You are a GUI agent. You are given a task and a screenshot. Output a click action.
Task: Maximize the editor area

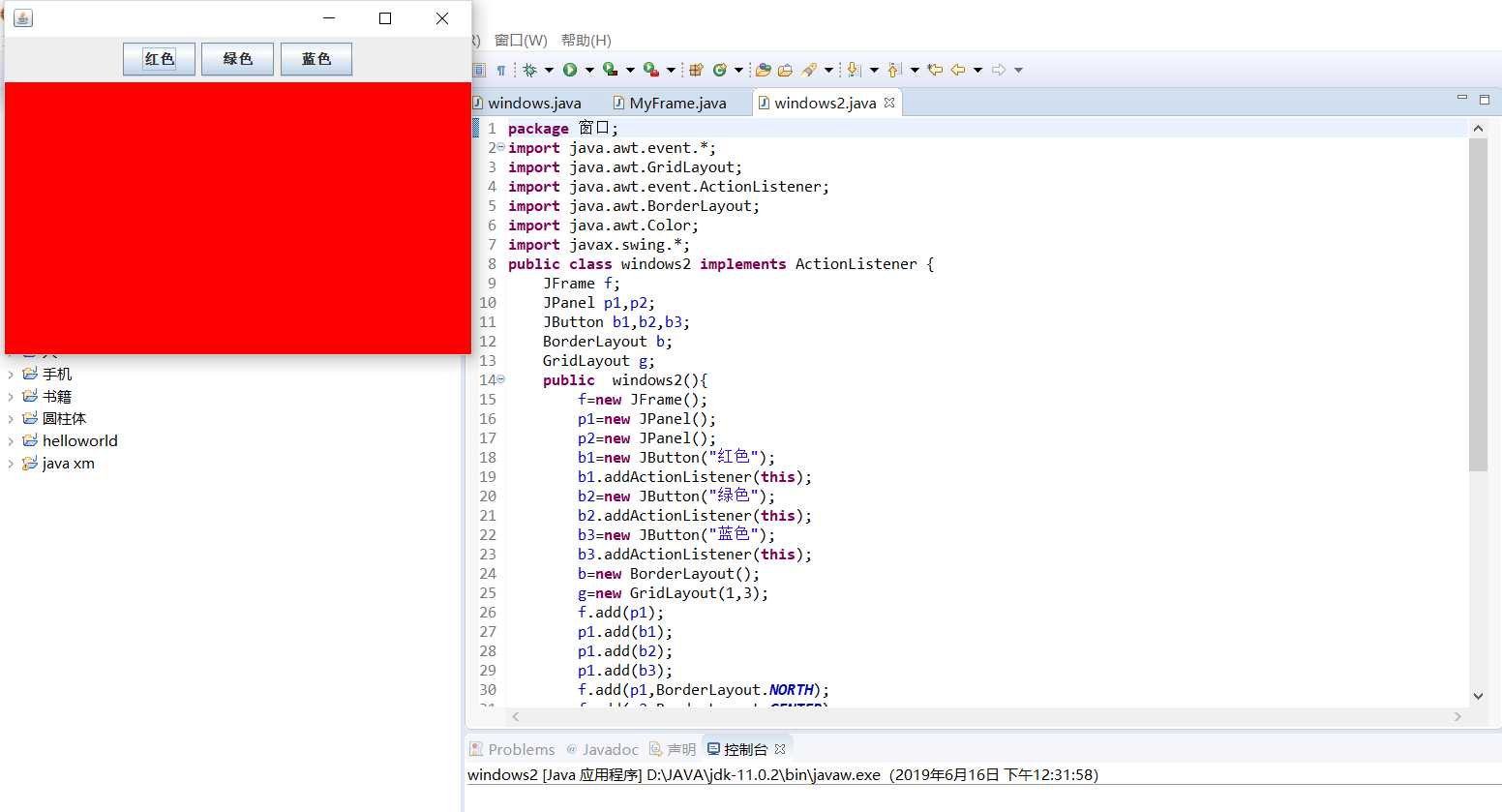coord(1485,99)
